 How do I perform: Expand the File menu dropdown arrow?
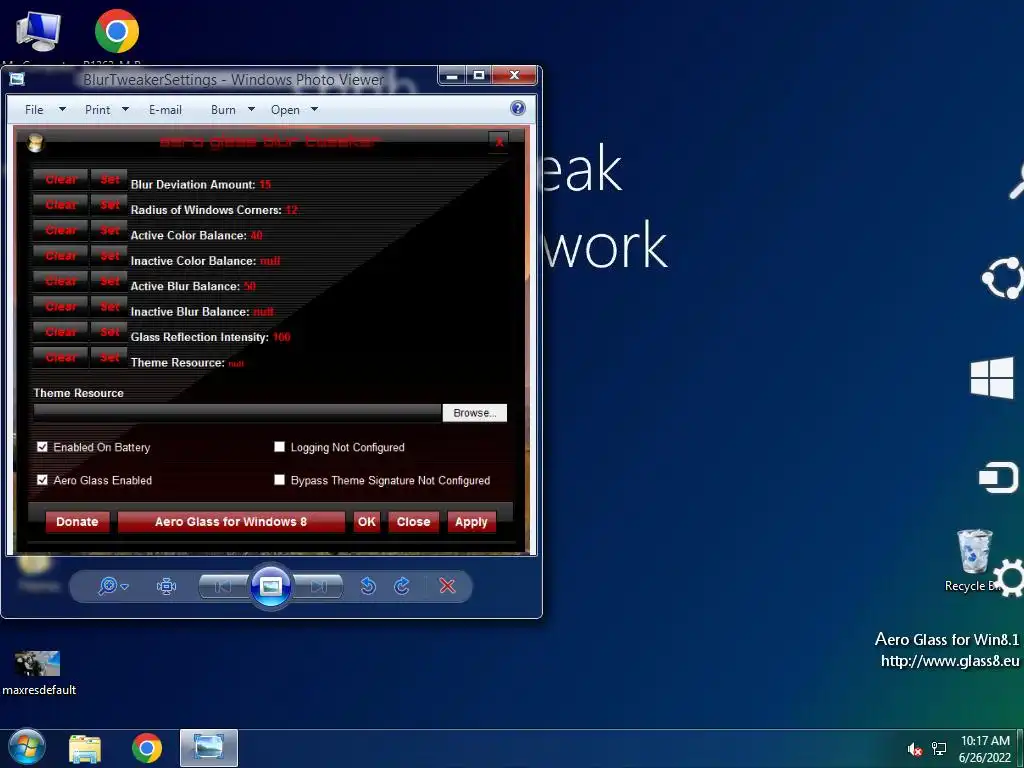[x=62, y=110]
